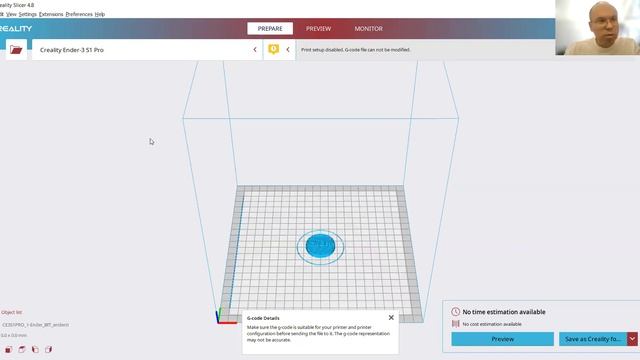Click the yellow print setup warning icon

click(273, 49)
